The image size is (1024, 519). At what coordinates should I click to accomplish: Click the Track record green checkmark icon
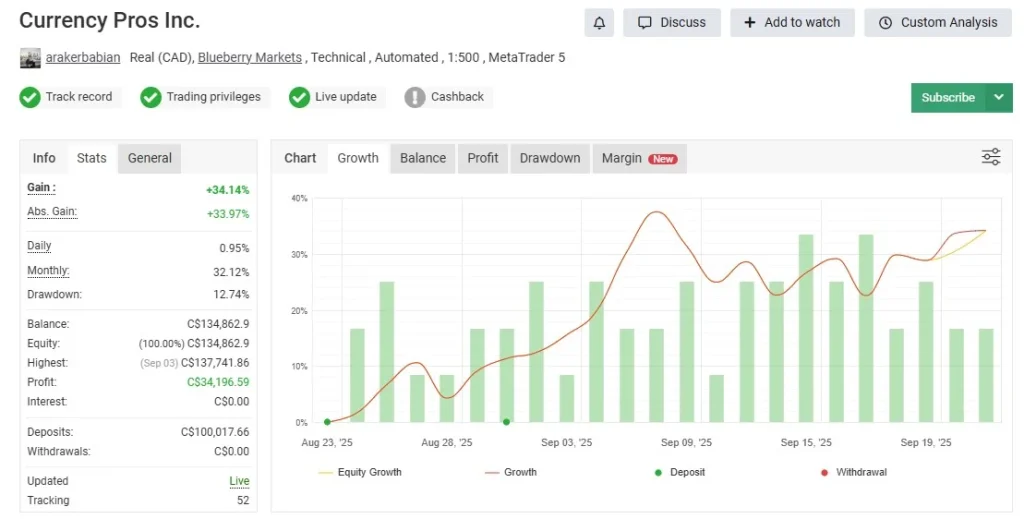coord(31,97)
